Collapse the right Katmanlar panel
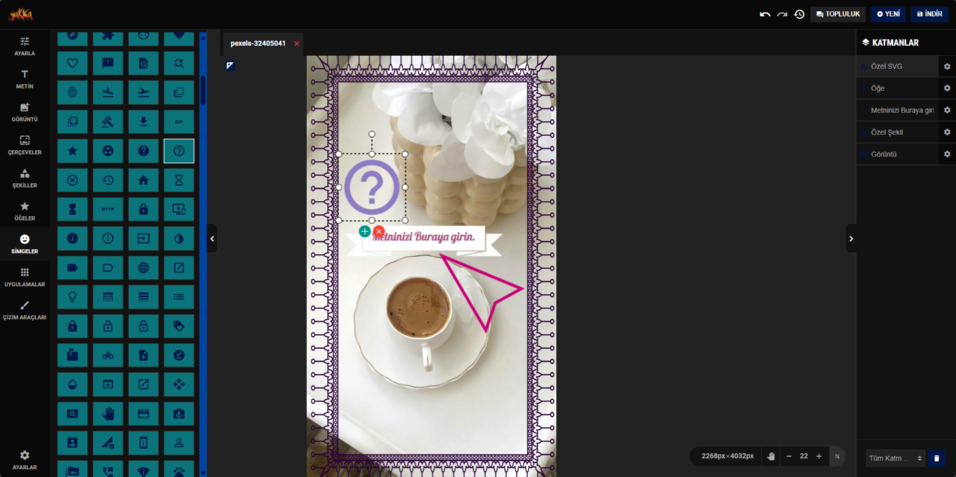Screen dimensions: 956x477 [851, 238]
